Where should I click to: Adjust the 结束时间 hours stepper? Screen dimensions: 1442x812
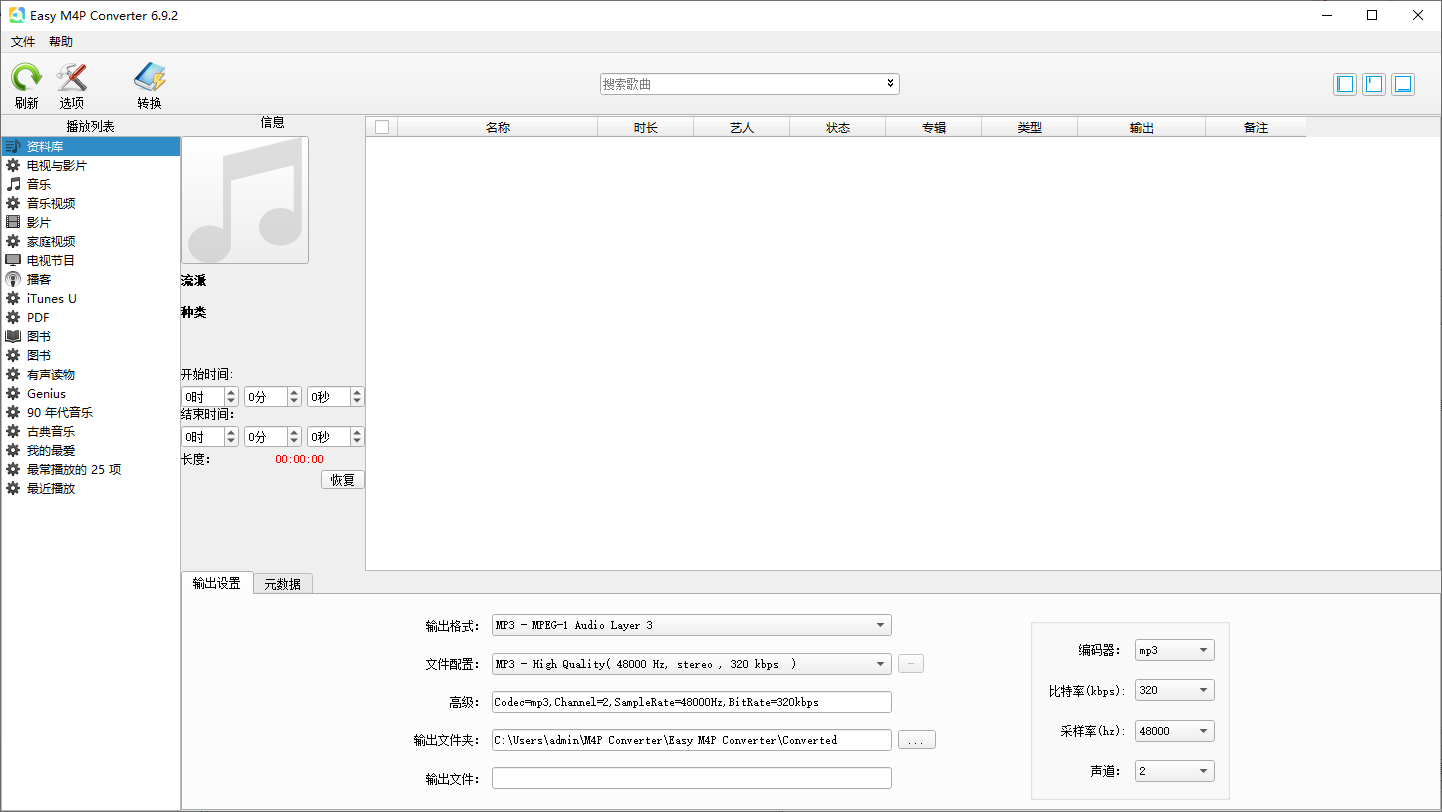point(232,437)
